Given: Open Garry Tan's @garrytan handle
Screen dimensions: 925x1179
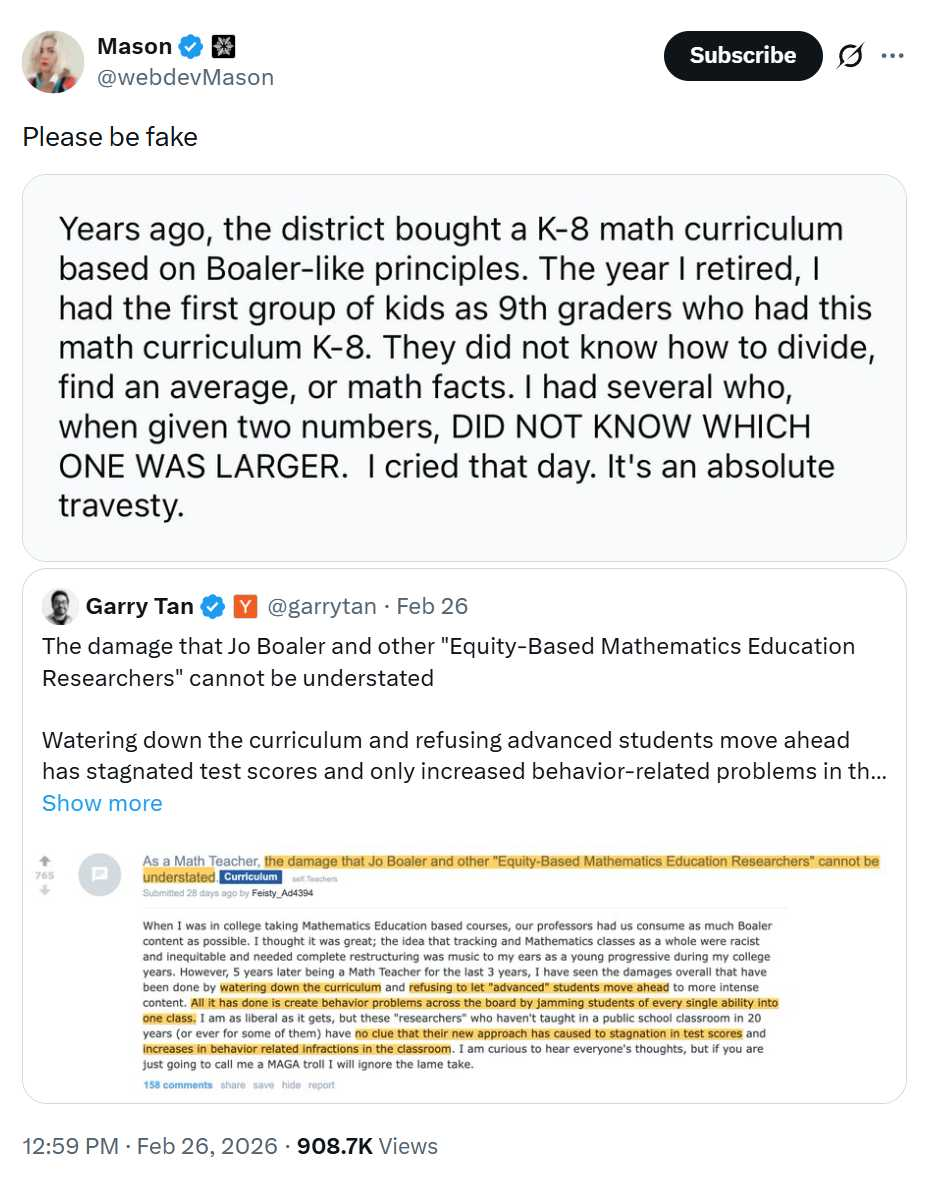Looking at the screenshot, I should [x=321, y=606].
